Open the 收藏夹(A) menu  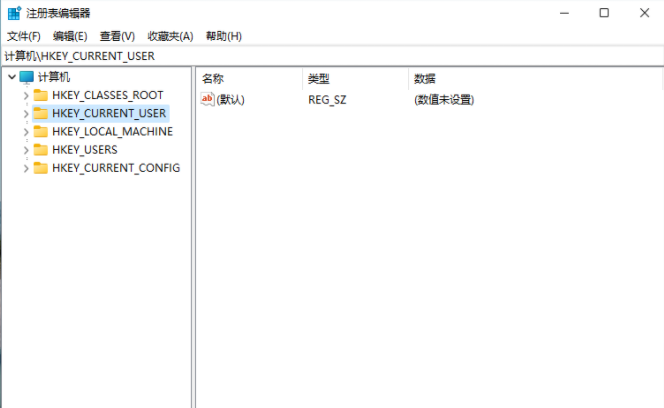click(x=169, y=36)
